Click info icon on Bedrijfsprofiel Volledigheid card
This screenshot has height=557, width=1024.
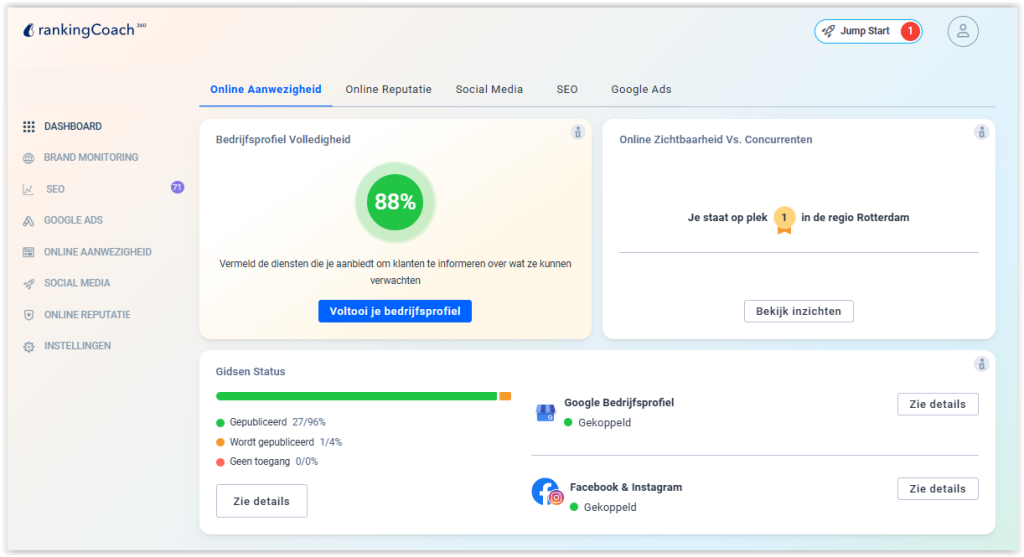[x=577, y=132]
